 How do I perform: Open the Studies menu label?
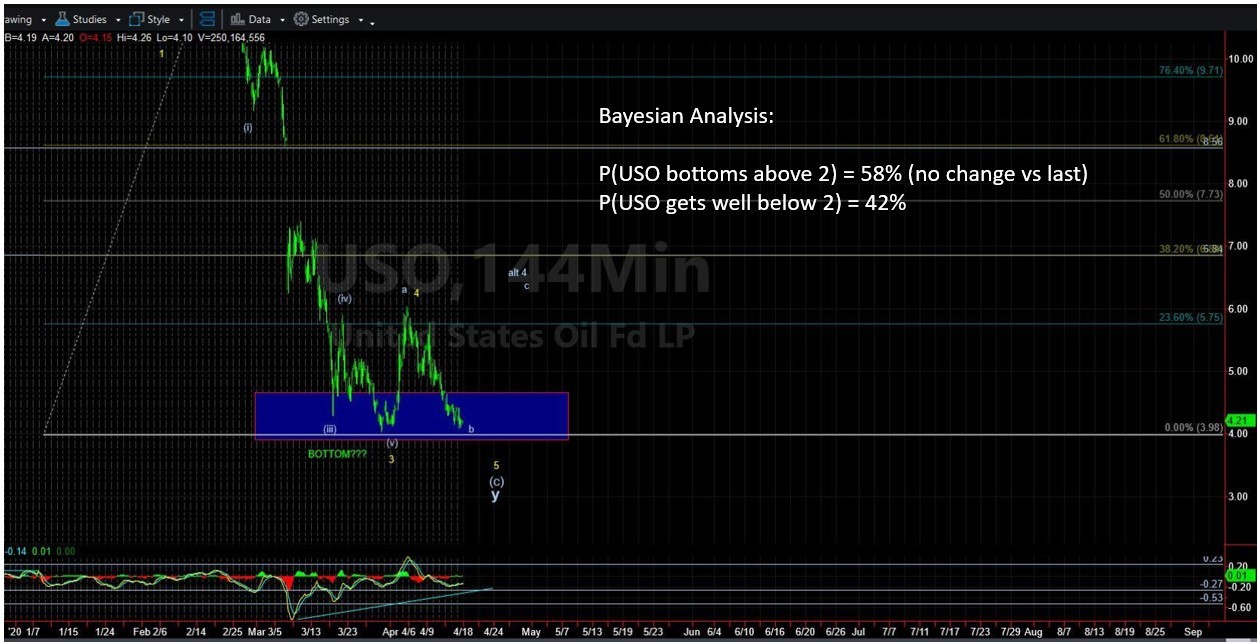tap(89, 19)
